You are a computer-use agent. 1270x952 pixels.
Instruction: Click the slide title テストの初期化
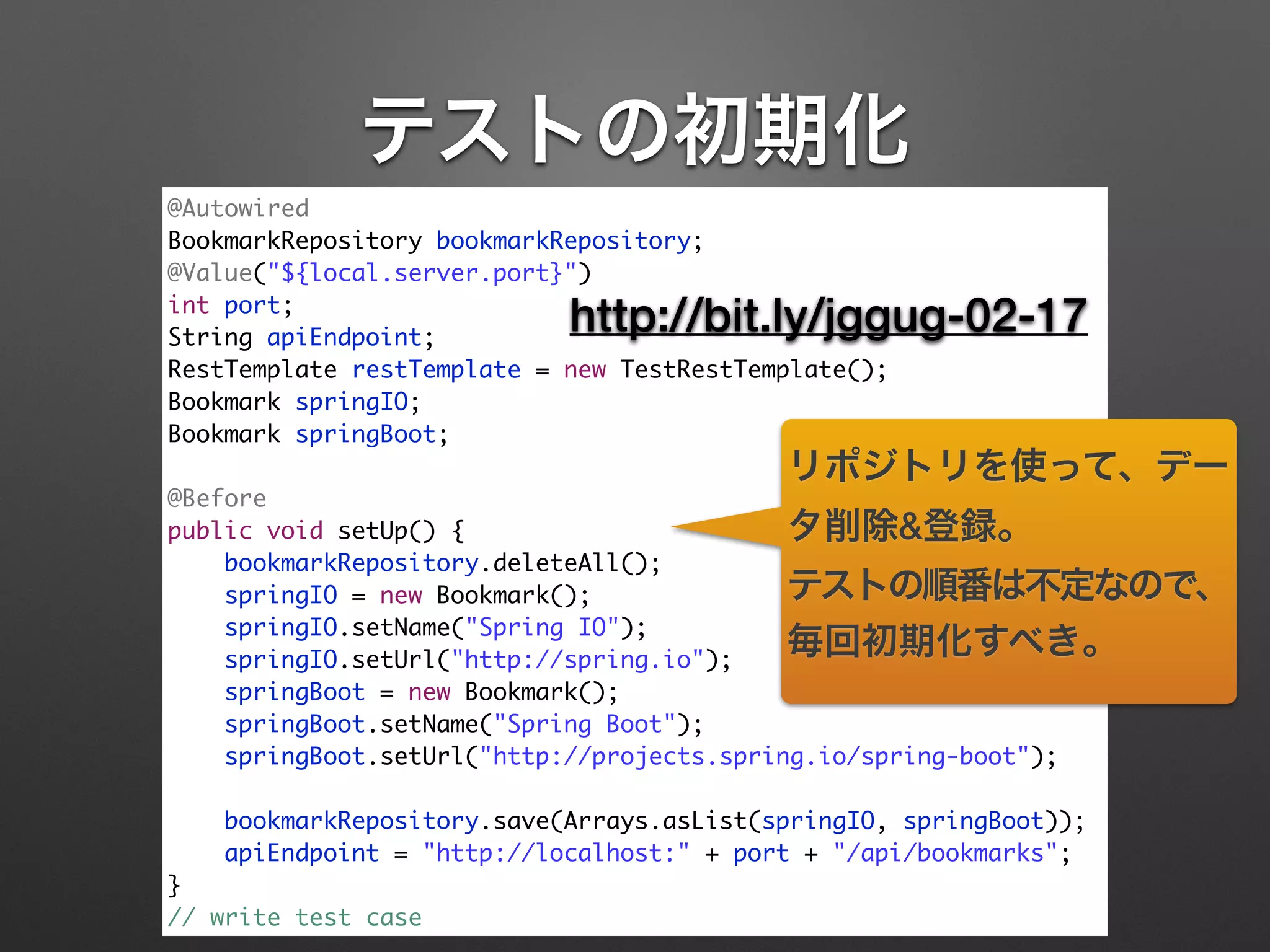coord(636,130)
